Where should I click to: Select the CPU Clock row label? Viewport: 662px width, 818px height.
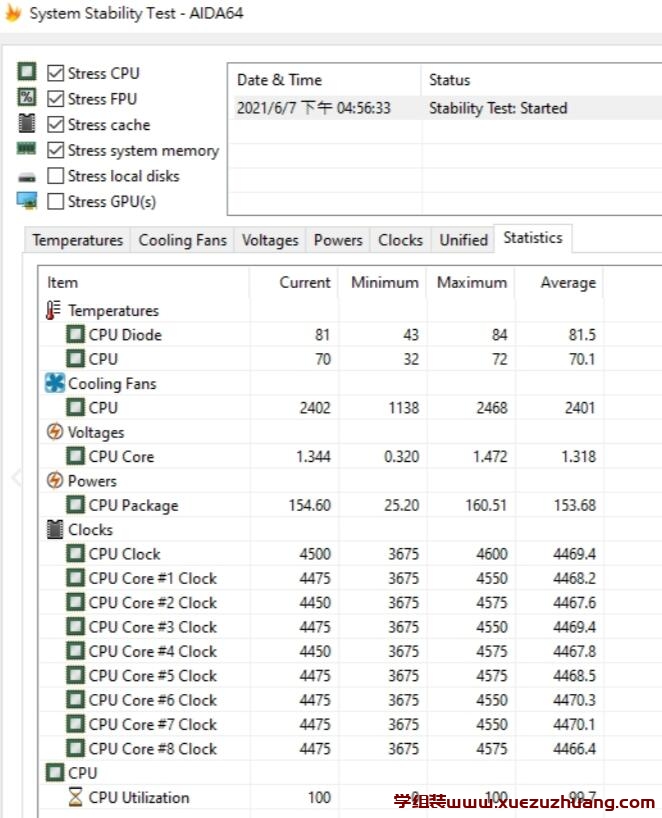coord(124,554)
